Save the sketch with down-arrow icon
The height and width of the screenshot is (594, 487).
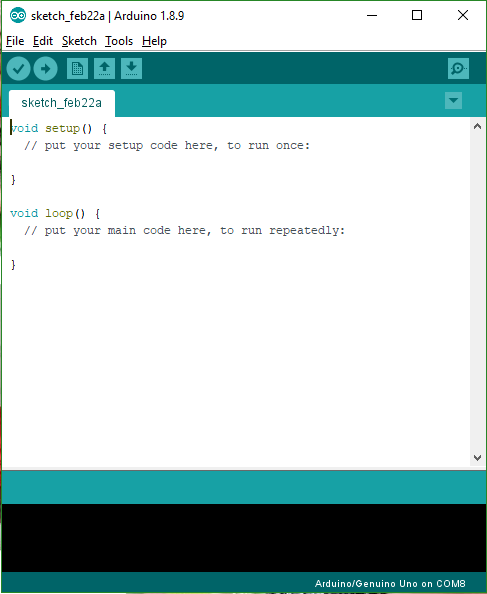tap(131, 69)
